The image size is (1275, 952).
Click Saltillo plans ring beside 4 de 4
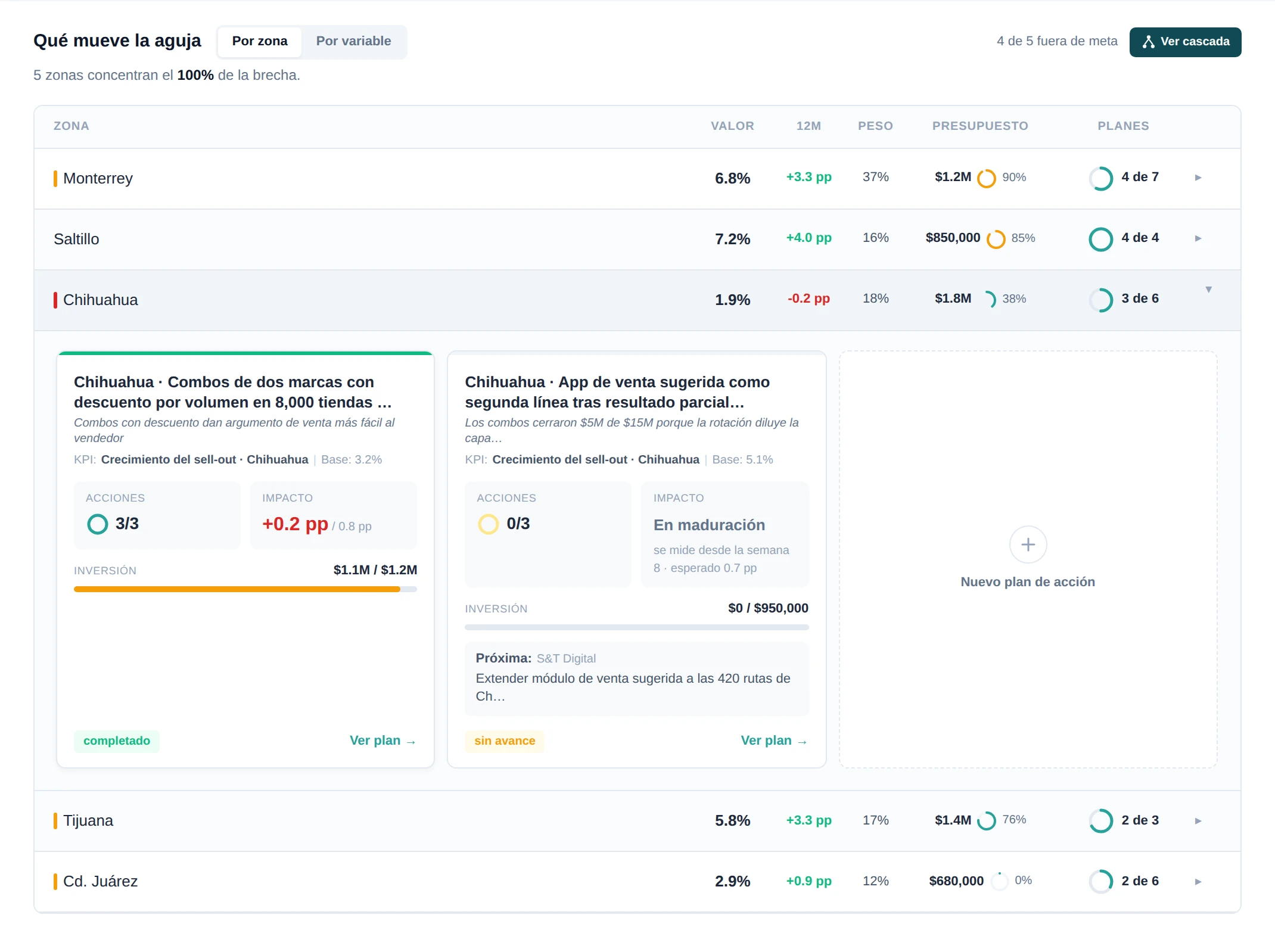[1100, 239]
